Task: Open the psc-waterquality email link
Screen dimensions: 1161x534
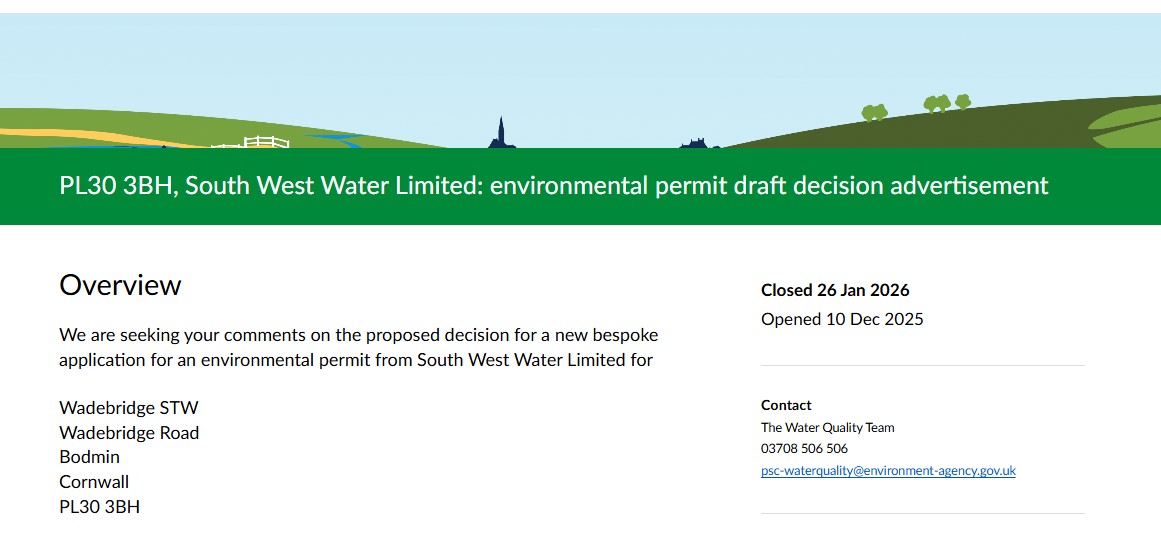Action: 888,471
